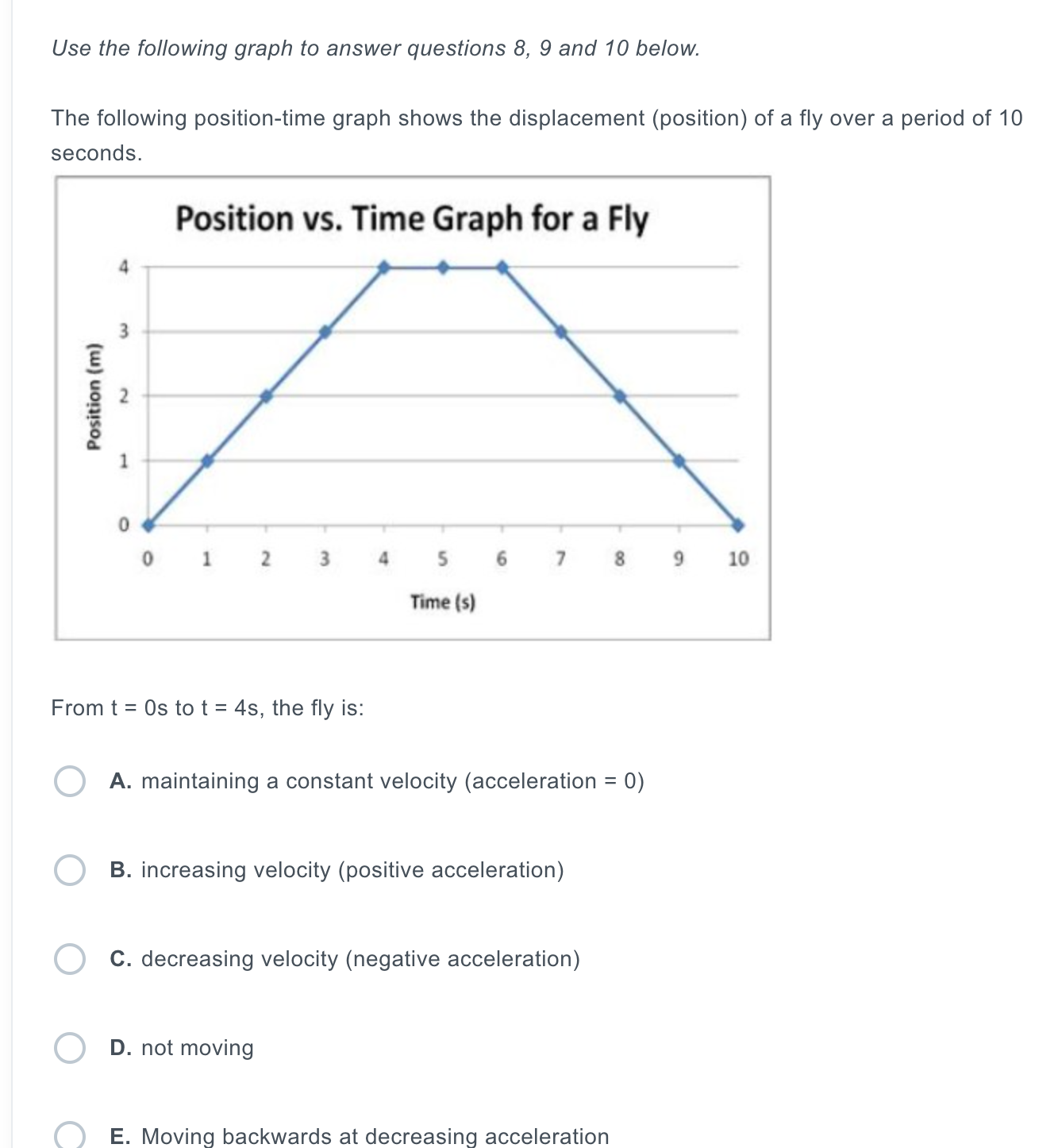Viewport: 1058px width, 1148px height.
Task: Click the diamond marker at t=8s descending
Action: pyautogui.click(x=620, y=395)
